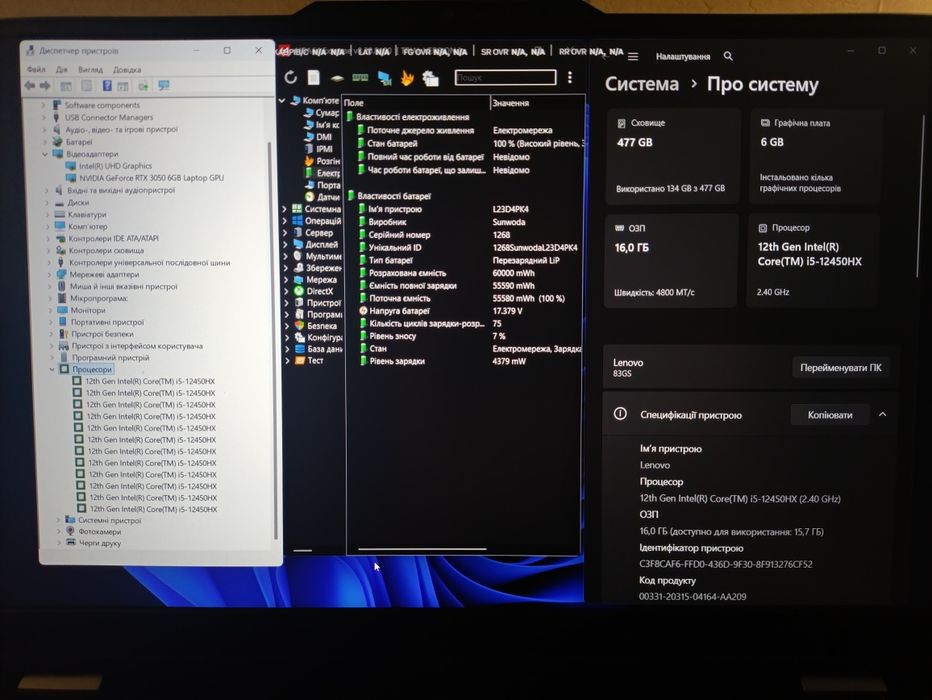This screenshot has width=932, height=700.
Task: Collapse the Процесори node in Device Manager
Action: [52, 370]
